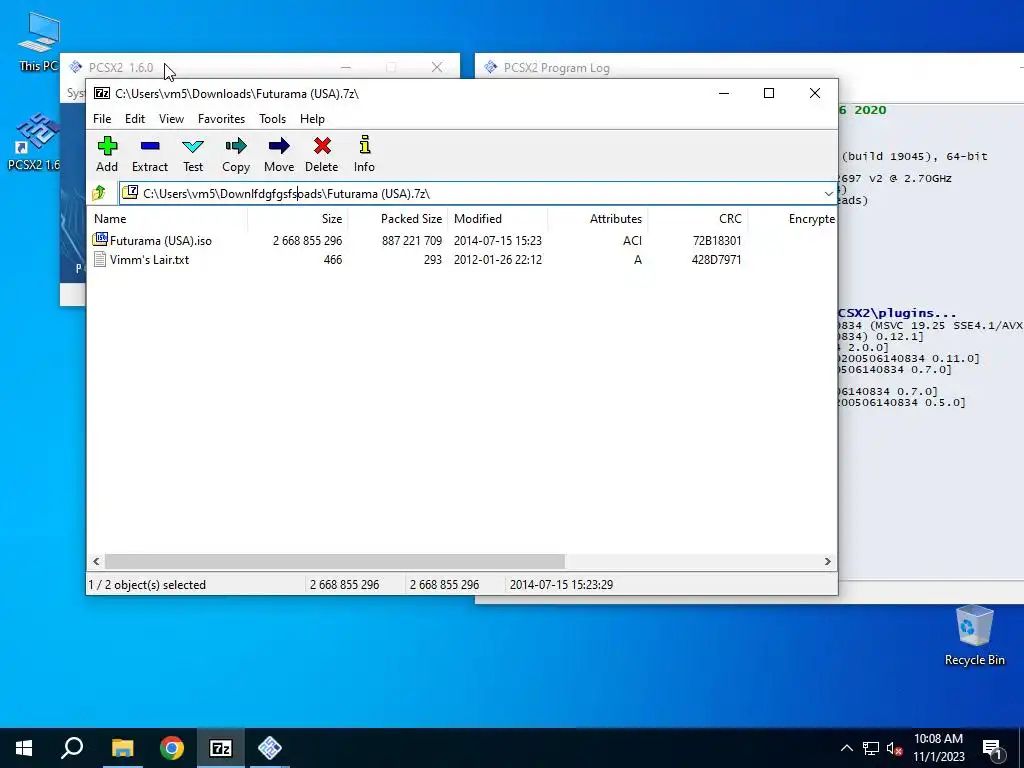Open the Windows Start menu

[24, 748]
